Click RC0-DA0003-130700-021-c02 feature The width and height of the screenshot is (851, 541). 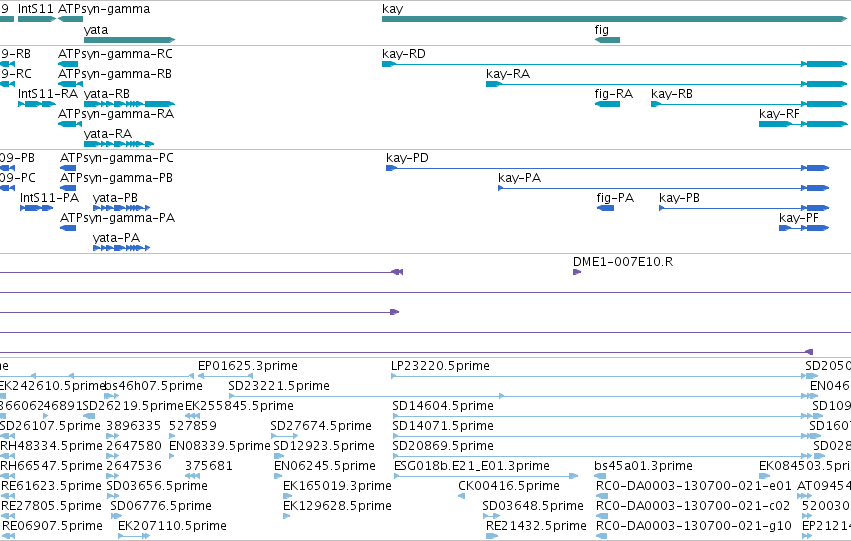click(601, 517)
